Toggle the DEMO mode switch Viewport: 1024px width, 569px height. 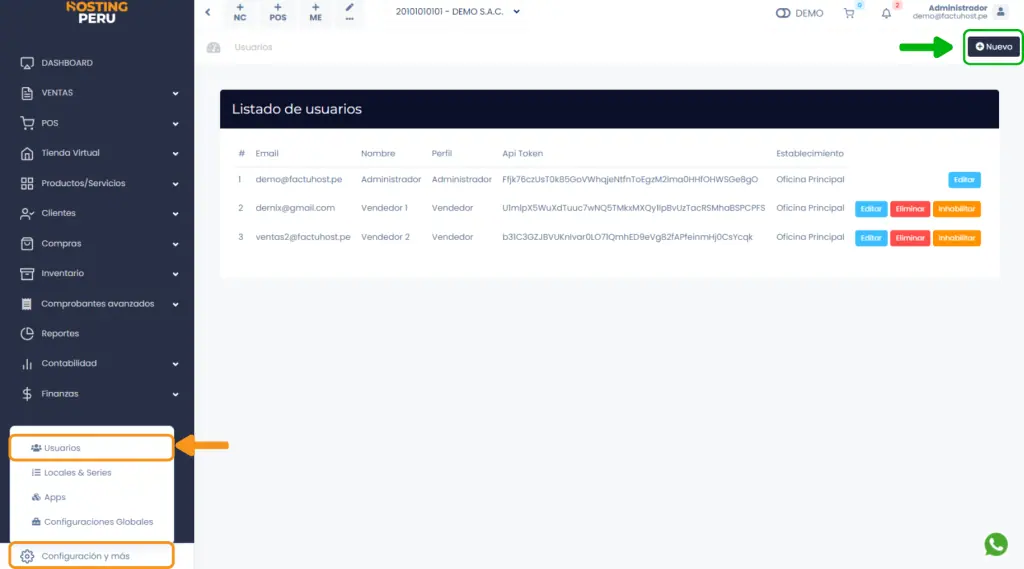click(783, 13)
